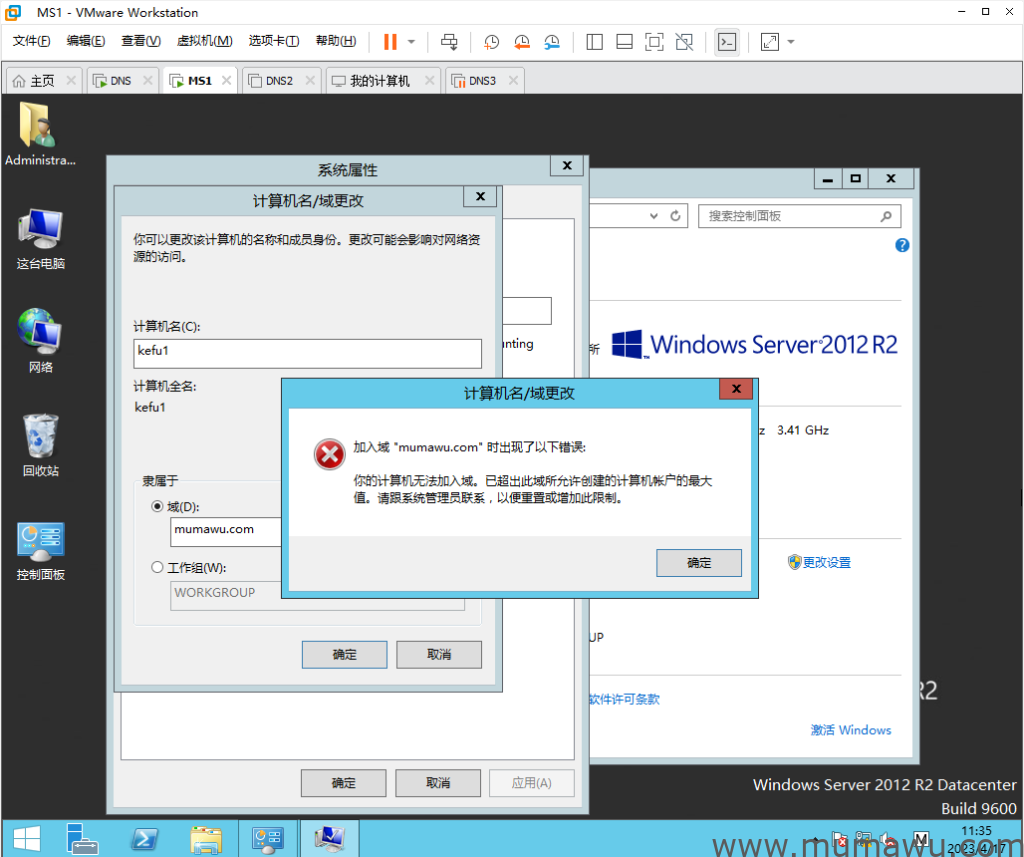Select the 工作组(W) radio button
This screenshot has width=1024, height=857.
[157, 567]
